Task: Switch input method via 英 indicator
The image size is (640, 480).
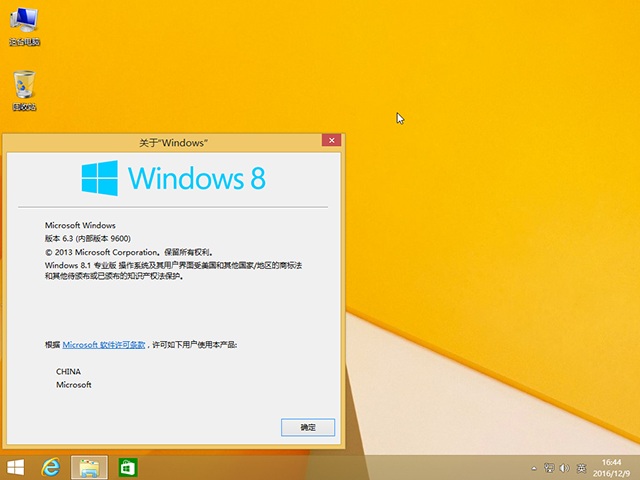Action: (x=581, y=468)
